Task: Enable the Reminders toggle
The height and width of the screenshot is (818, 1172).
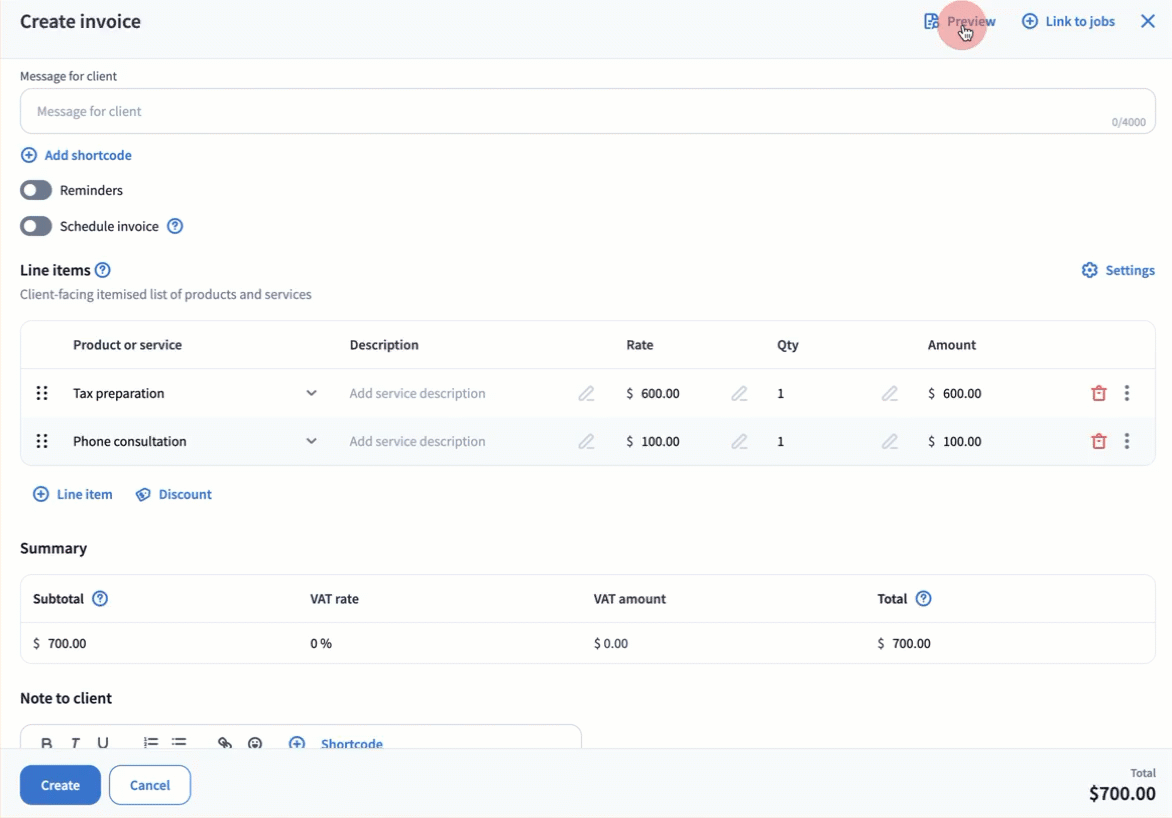Action: coord(36,190)
